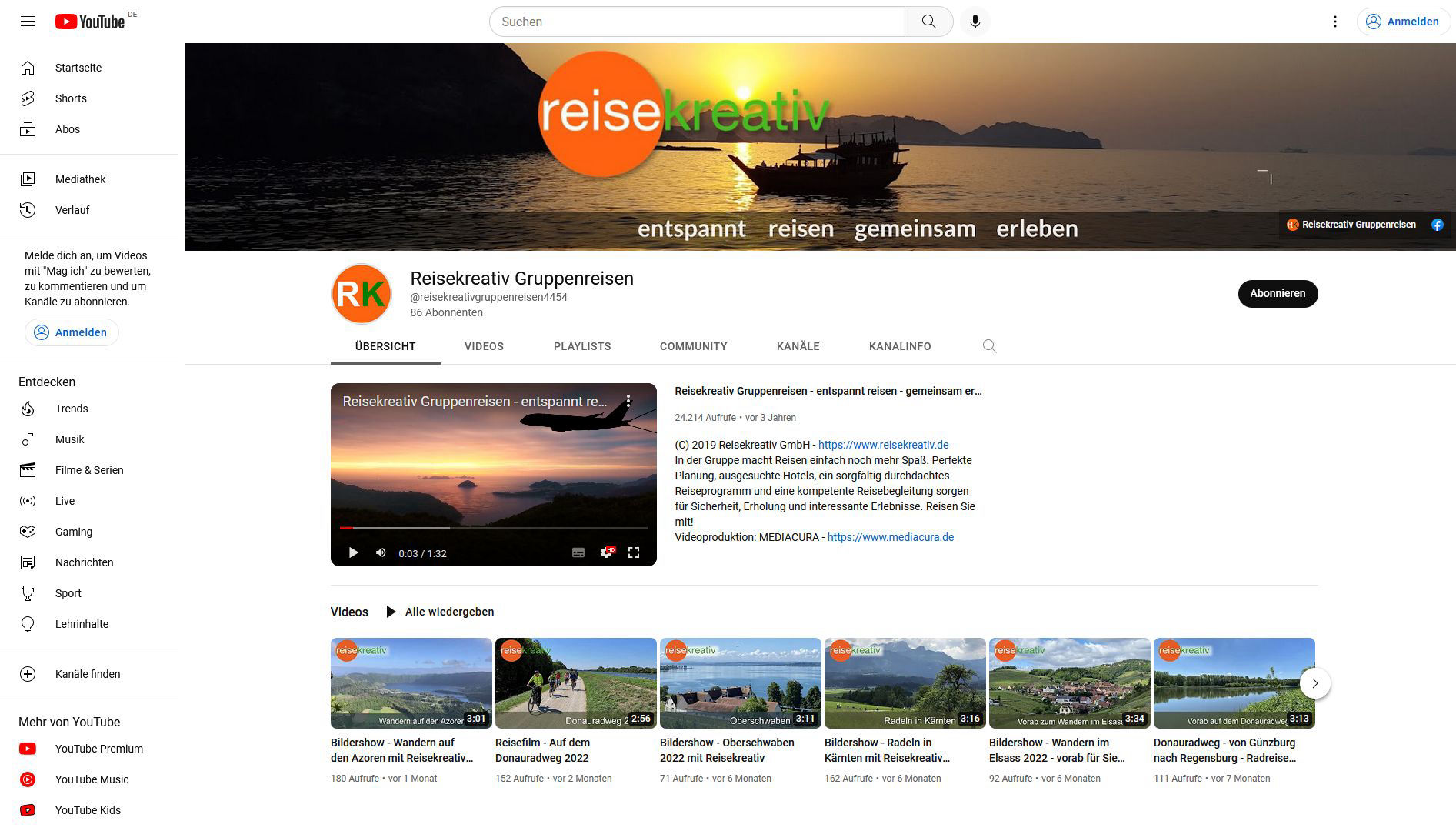The height and width of the screenshot is (831, 1456).
Task: Click the channel search magnifier icon
Action: click(989, 346)
